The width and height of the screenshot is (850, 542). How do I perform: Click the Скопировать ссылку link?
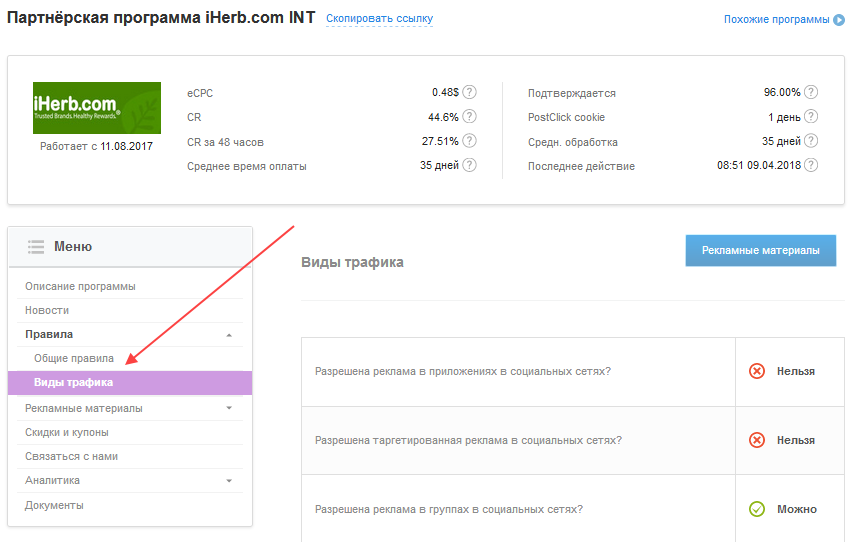(x=379, y=19)
